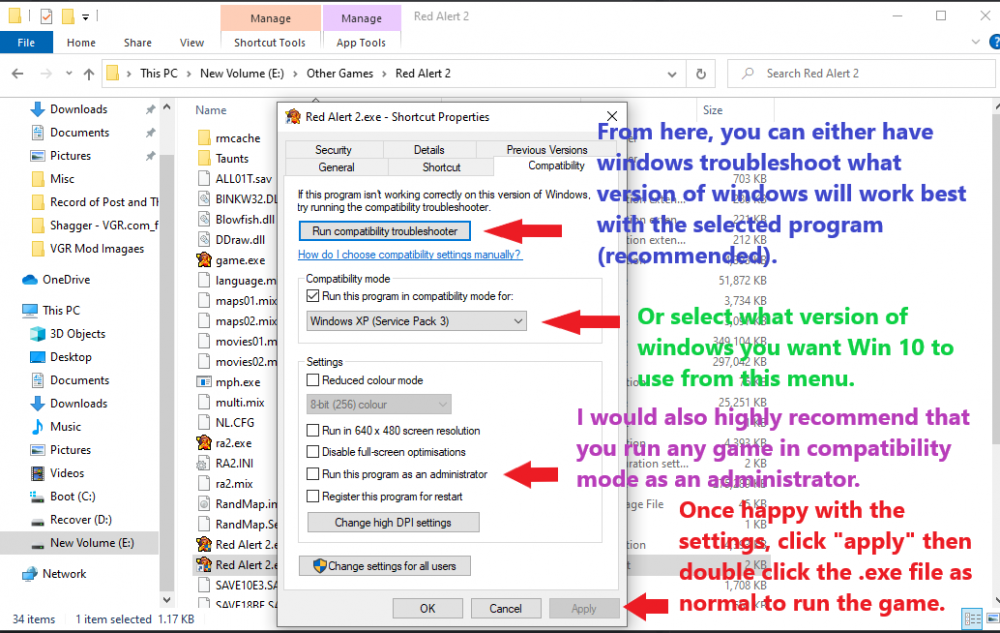The width and height of the screenshot is (1000, 633).
Task: Click the Desktop icon in sidebar
Action: click(38, 357)
